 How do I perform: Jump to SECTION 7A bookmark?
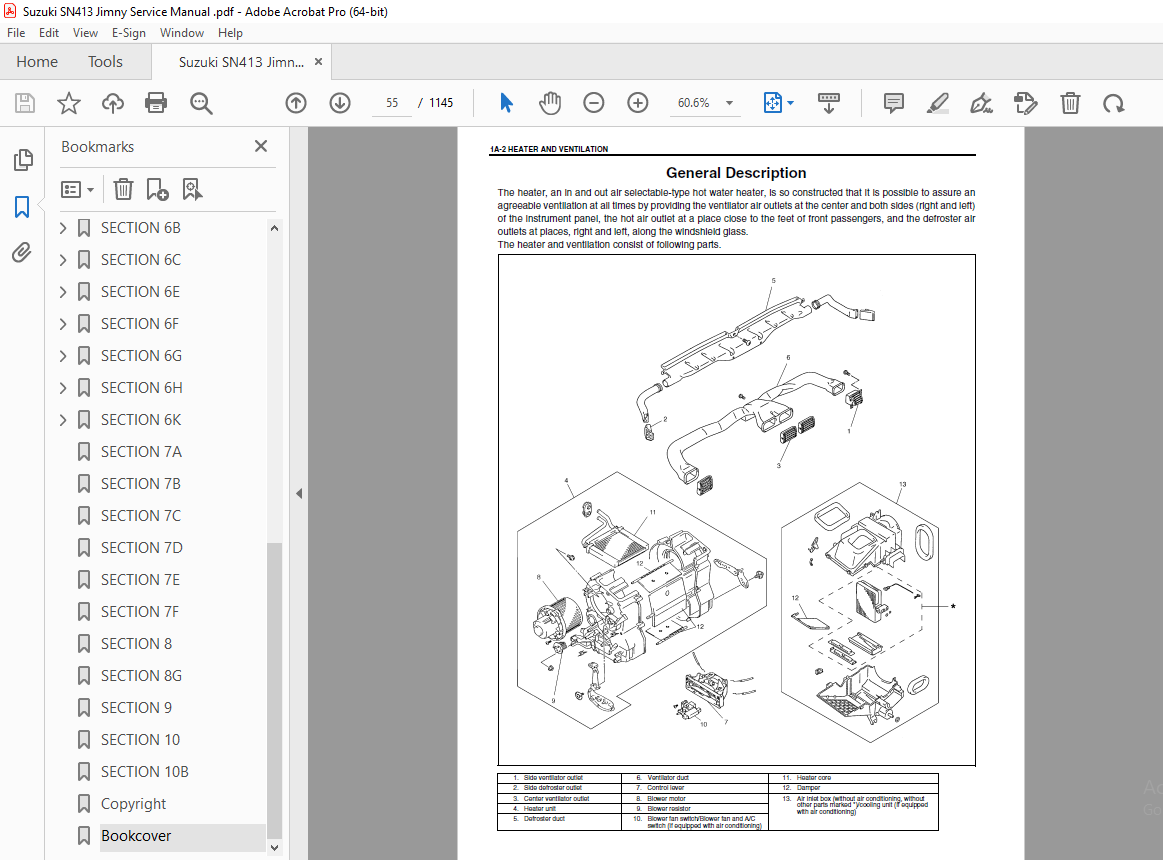click(142, 452)
